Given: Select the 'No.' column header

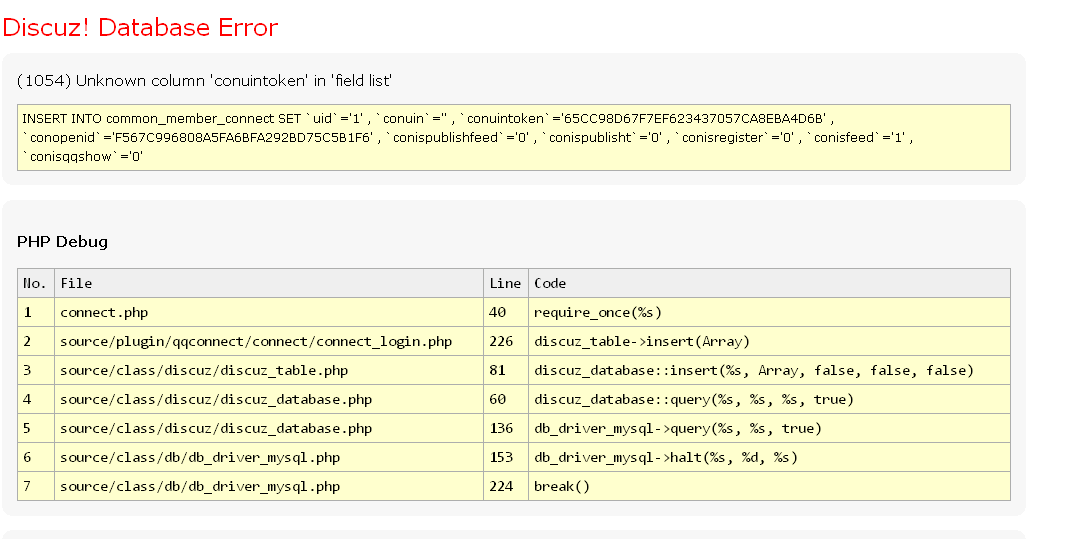Looking at the screenshot, I should pyautogui.click(x=35, y=283).
